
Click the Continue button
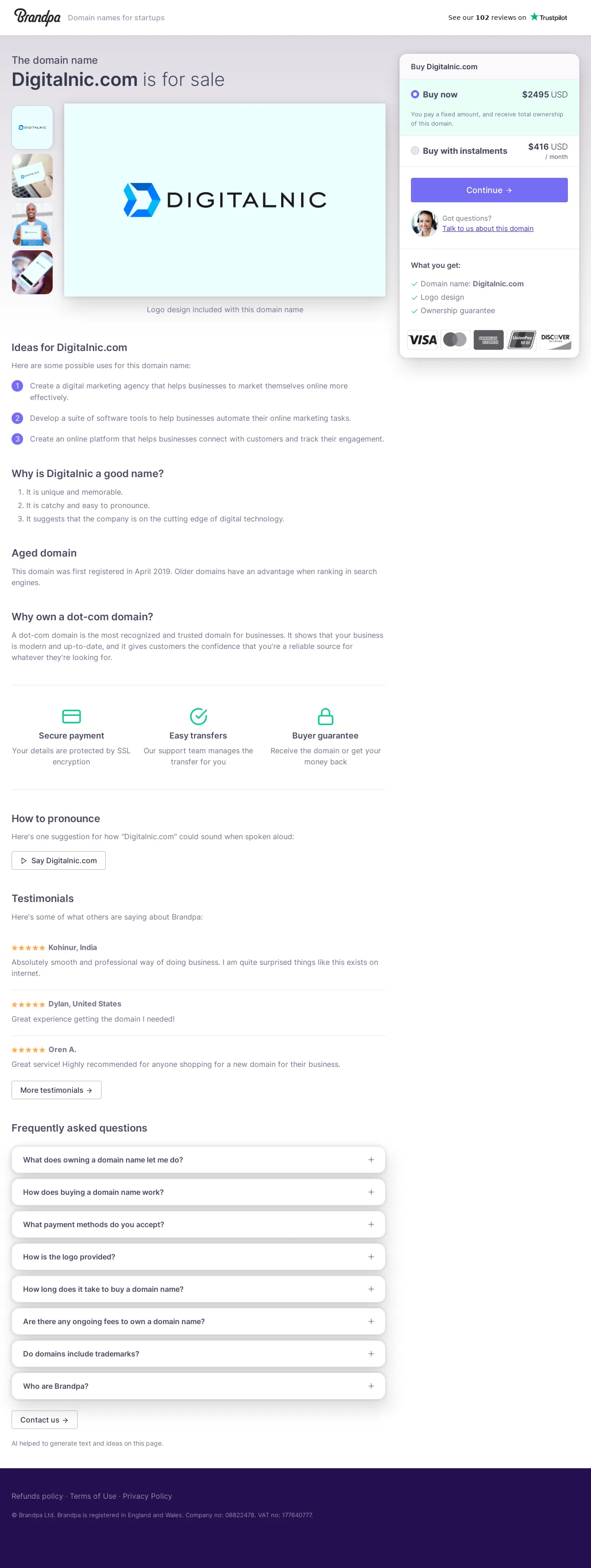point(489,190)
